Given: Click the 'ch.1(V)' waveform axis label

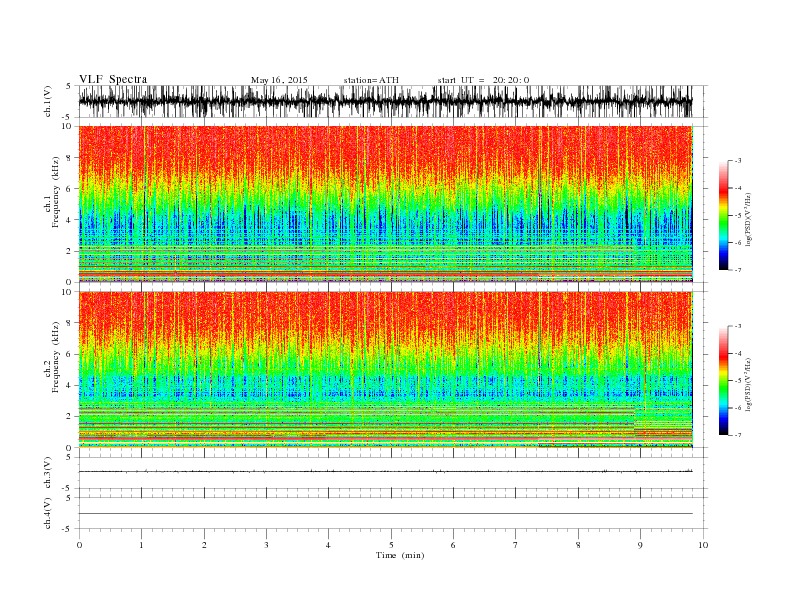Looking at the screenshot, I should click(48, 101).
